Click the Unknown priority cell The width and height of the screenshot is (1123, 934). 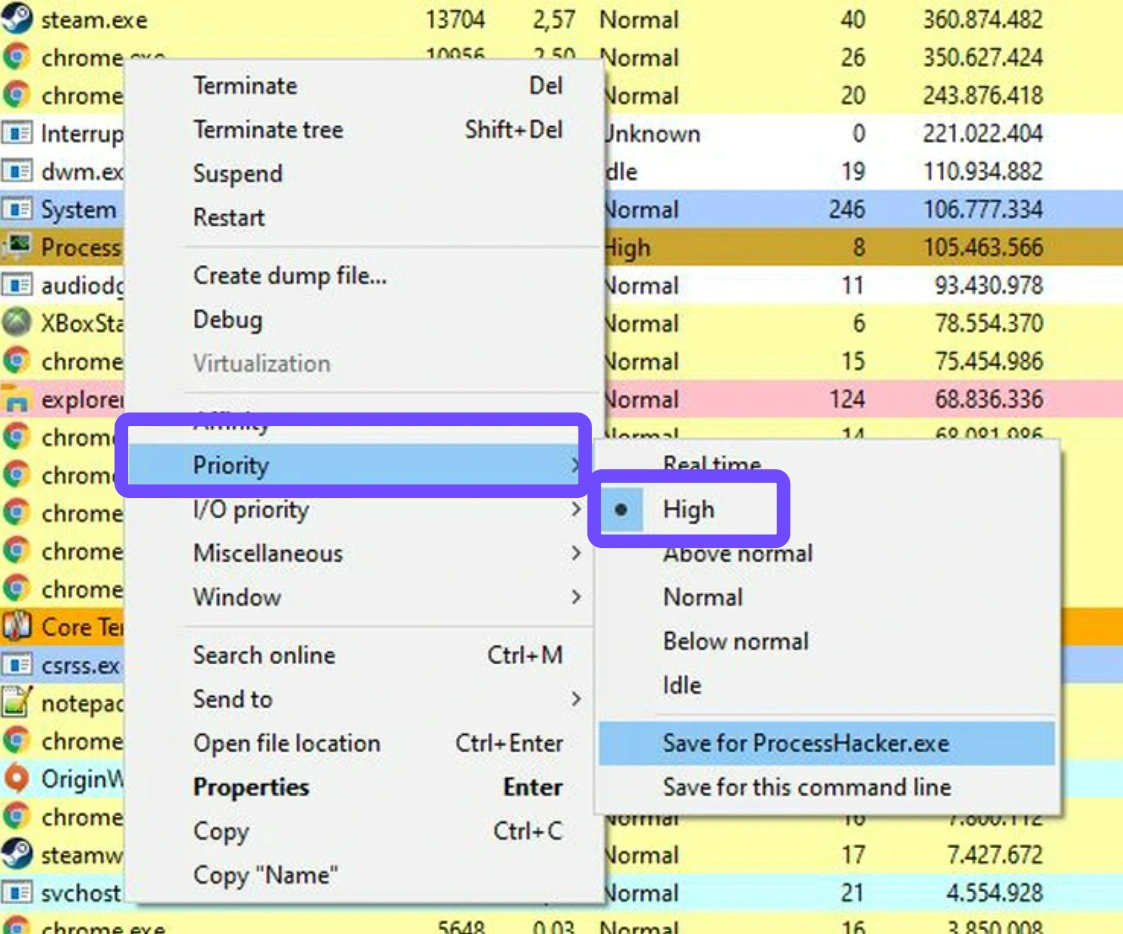652,133
